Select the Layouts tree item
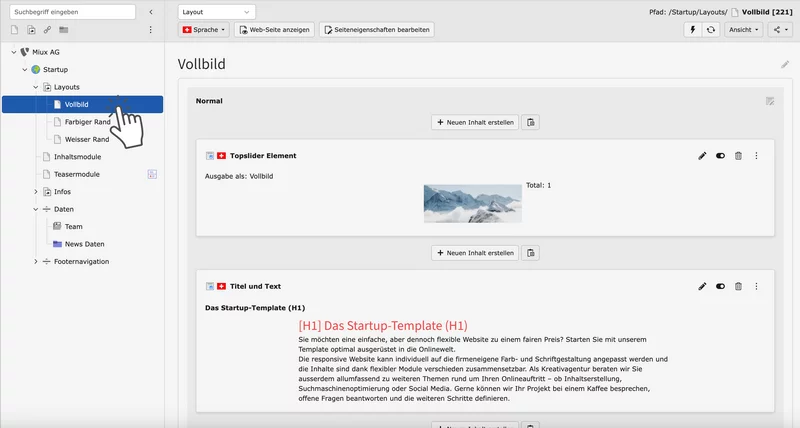 (x=66, y=87)
